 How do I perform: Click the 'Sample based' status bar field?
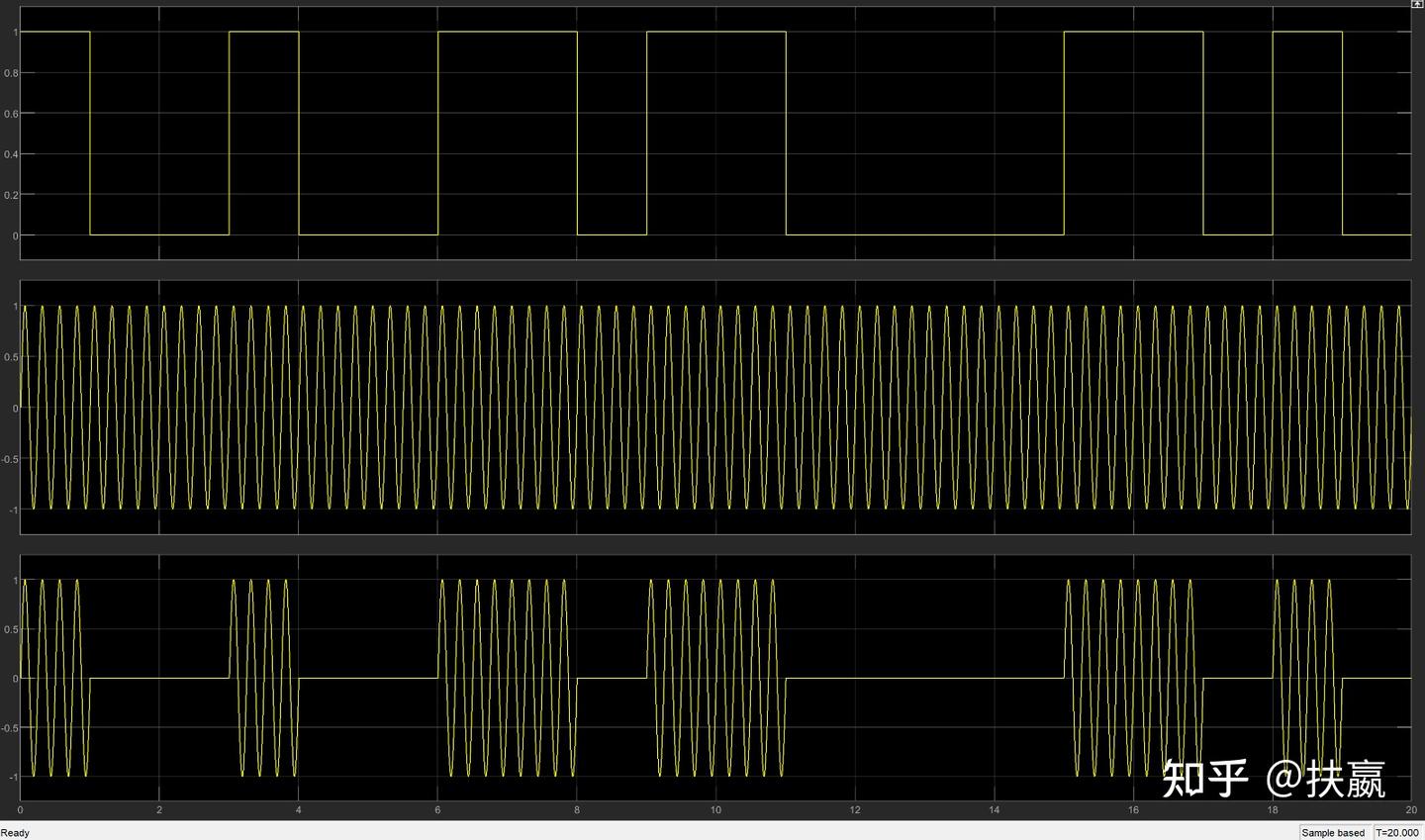(x=1333, y=833)
